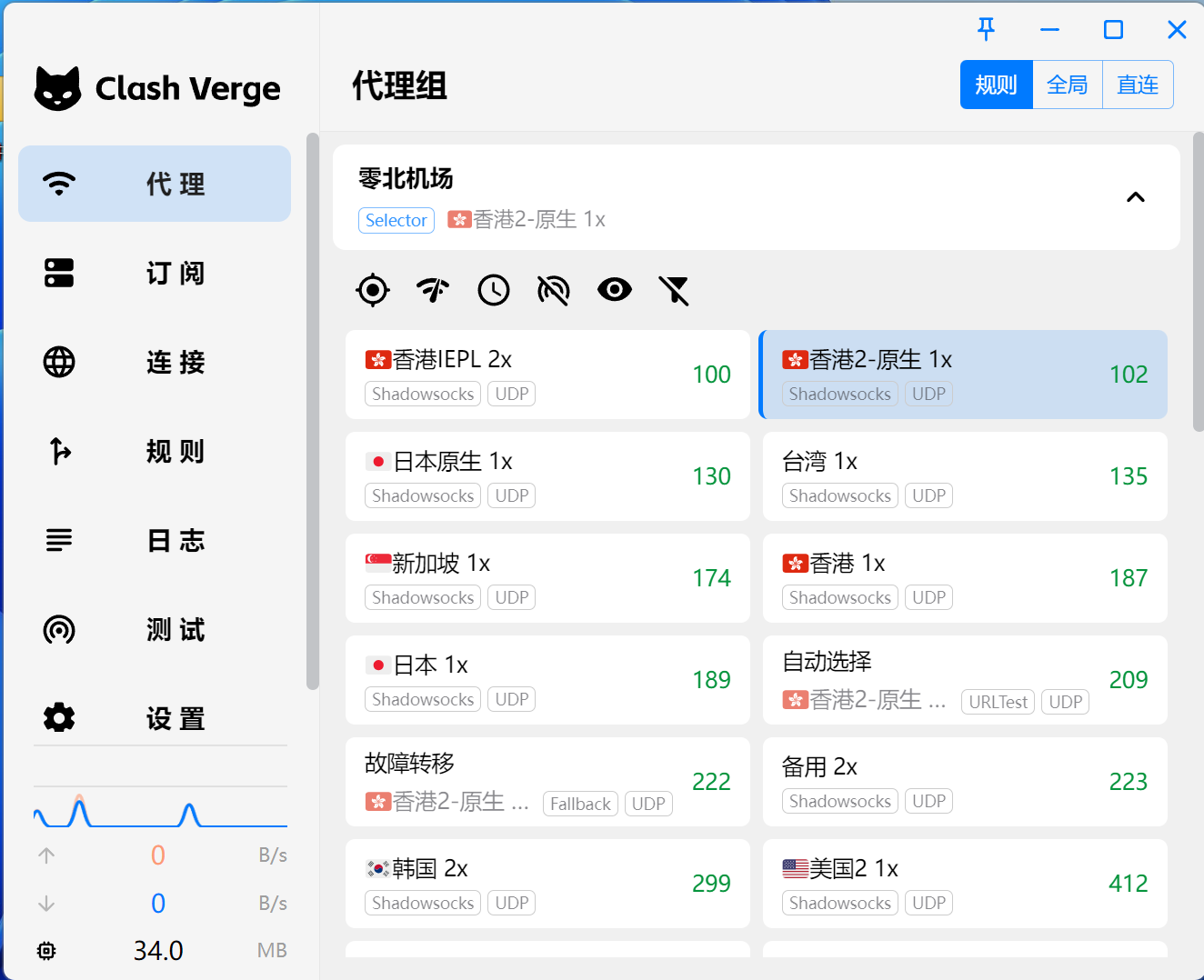The height and width of the screenshot is (980, 1204).
Task: Click the 299 delay value of 韩国
Action: 711,884
